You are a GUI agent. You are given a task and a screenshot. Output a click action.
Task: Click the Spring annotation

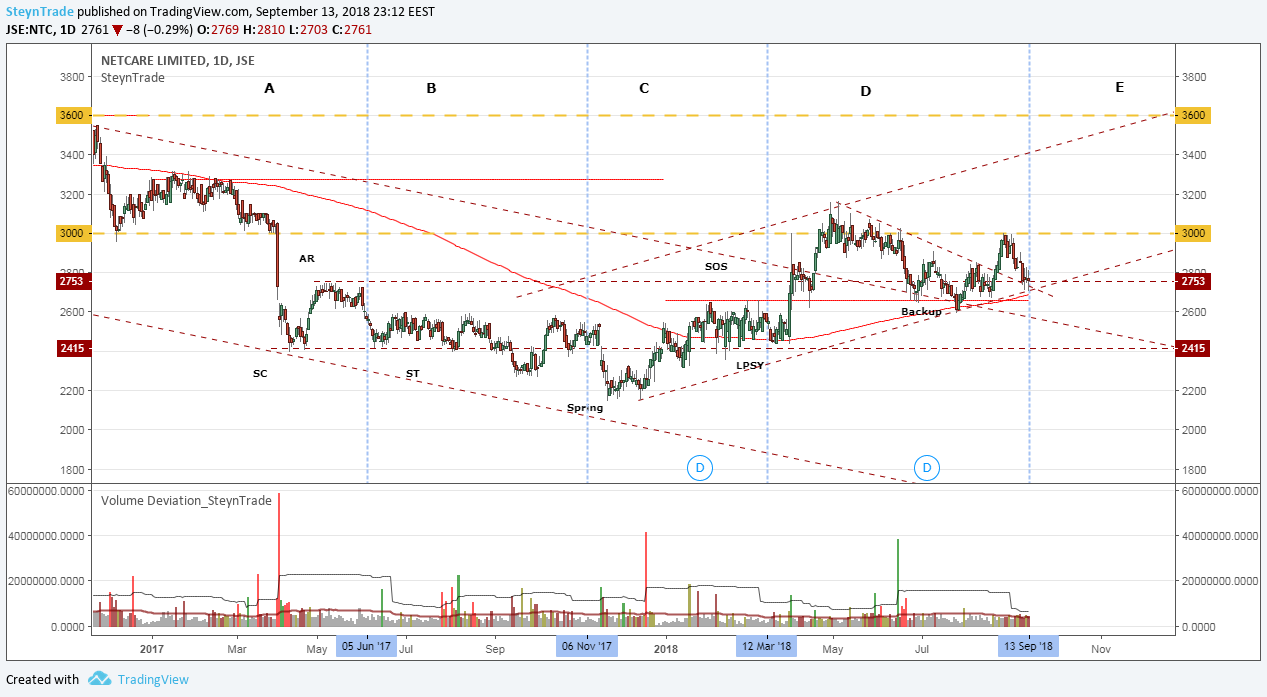pyautogui.click(x=585, y=408)
